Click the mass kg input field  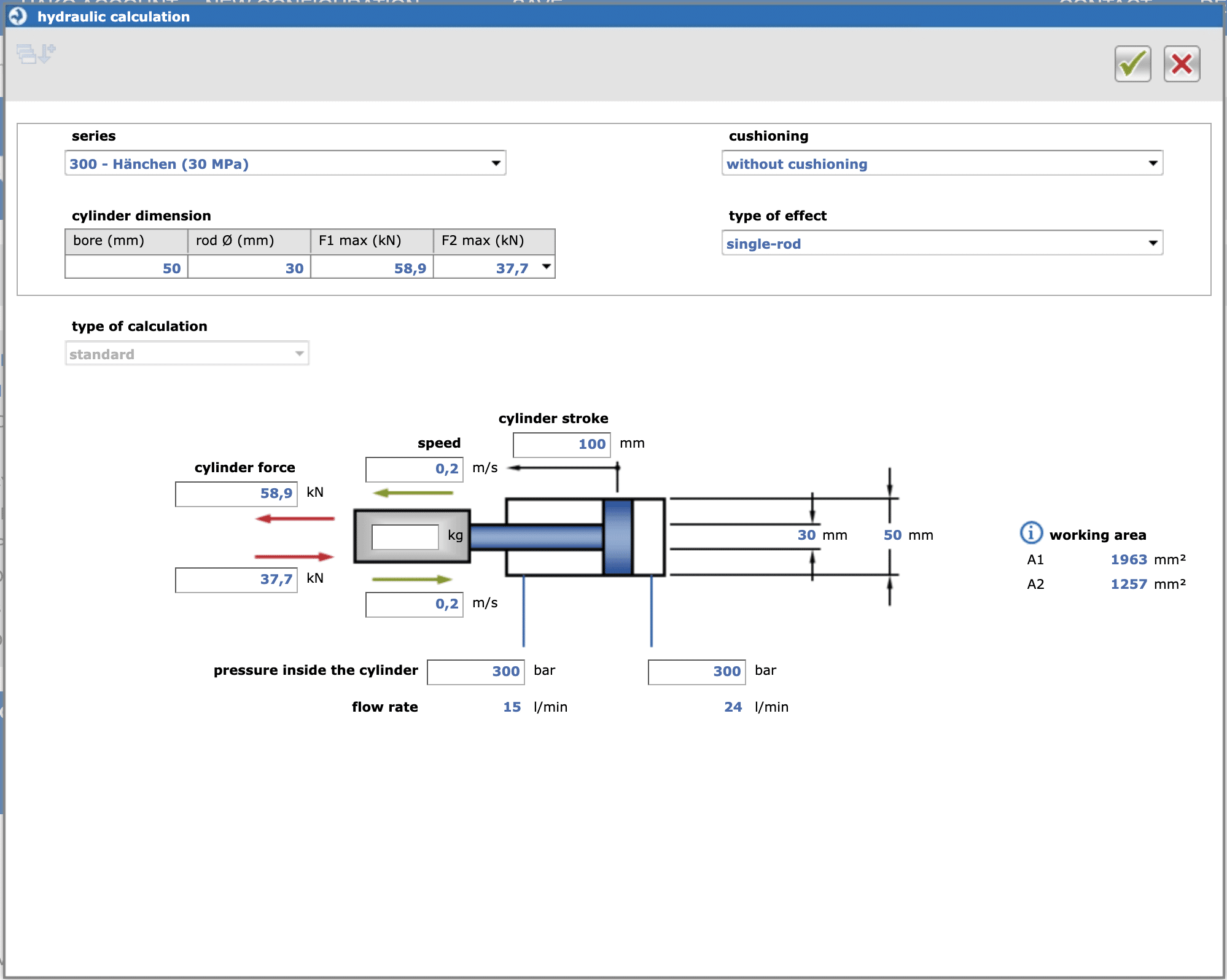(405, 537)
